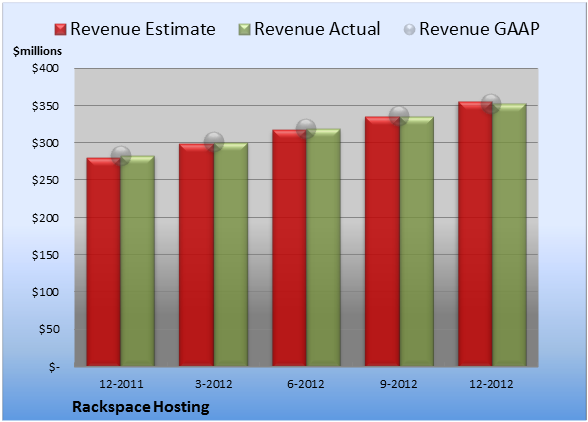This screenshot has height=422, width=588.
Task: Select the green actual bar for 3-2012
Action: coord(231,254)
